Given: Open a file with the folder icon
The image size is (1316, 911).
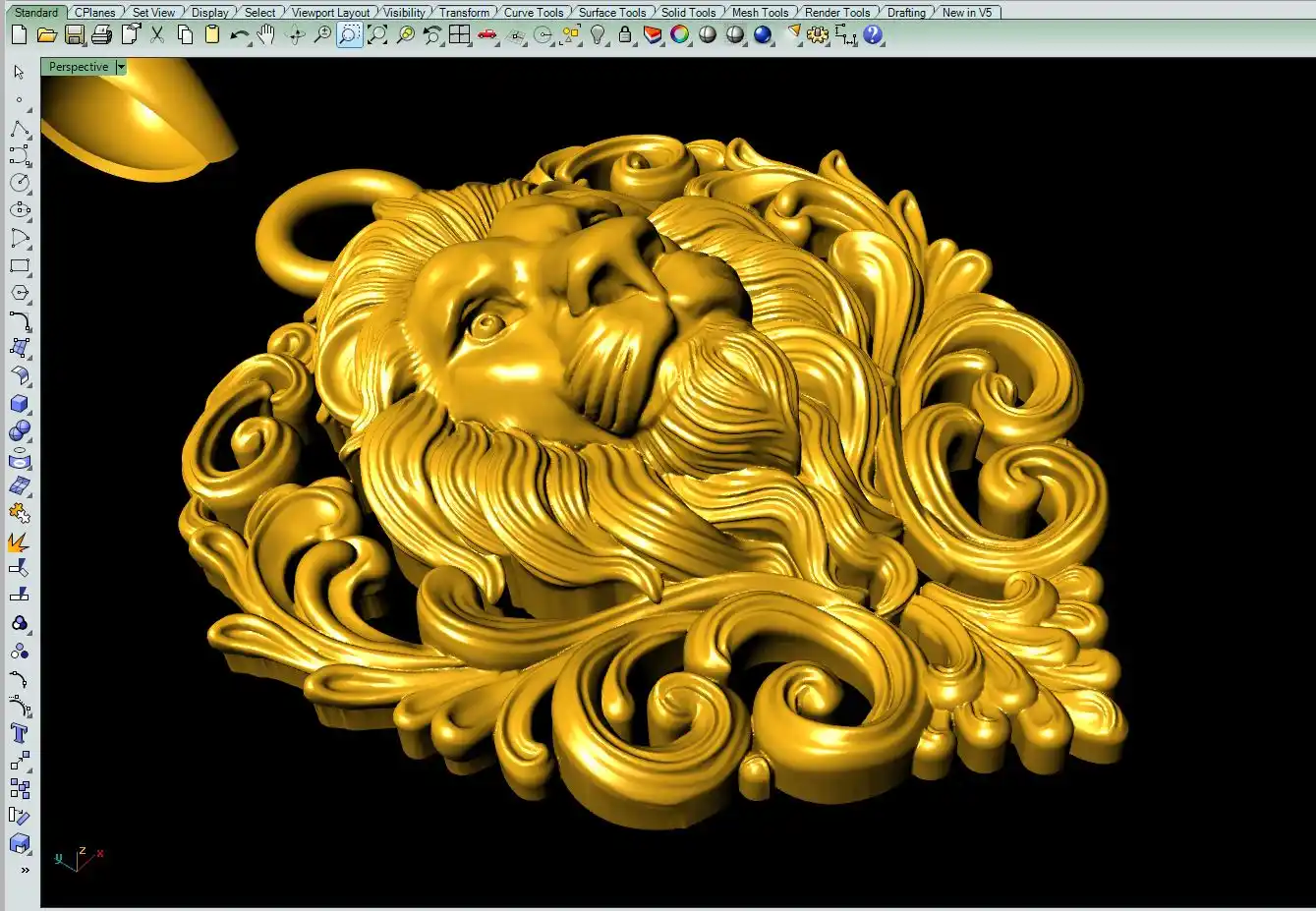Looking at the screenshot, I should pos(46,35).
